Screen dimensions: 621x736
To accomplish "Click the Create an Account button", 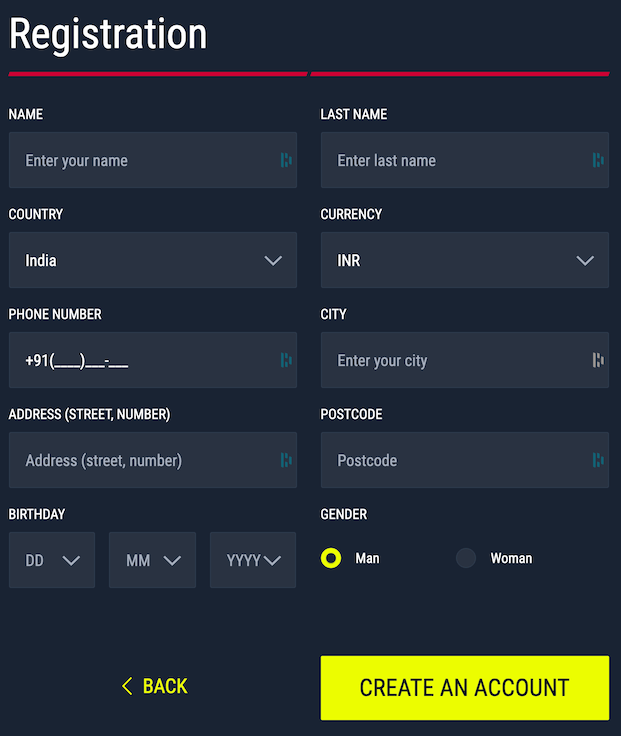I will click(x=465, y=688).
